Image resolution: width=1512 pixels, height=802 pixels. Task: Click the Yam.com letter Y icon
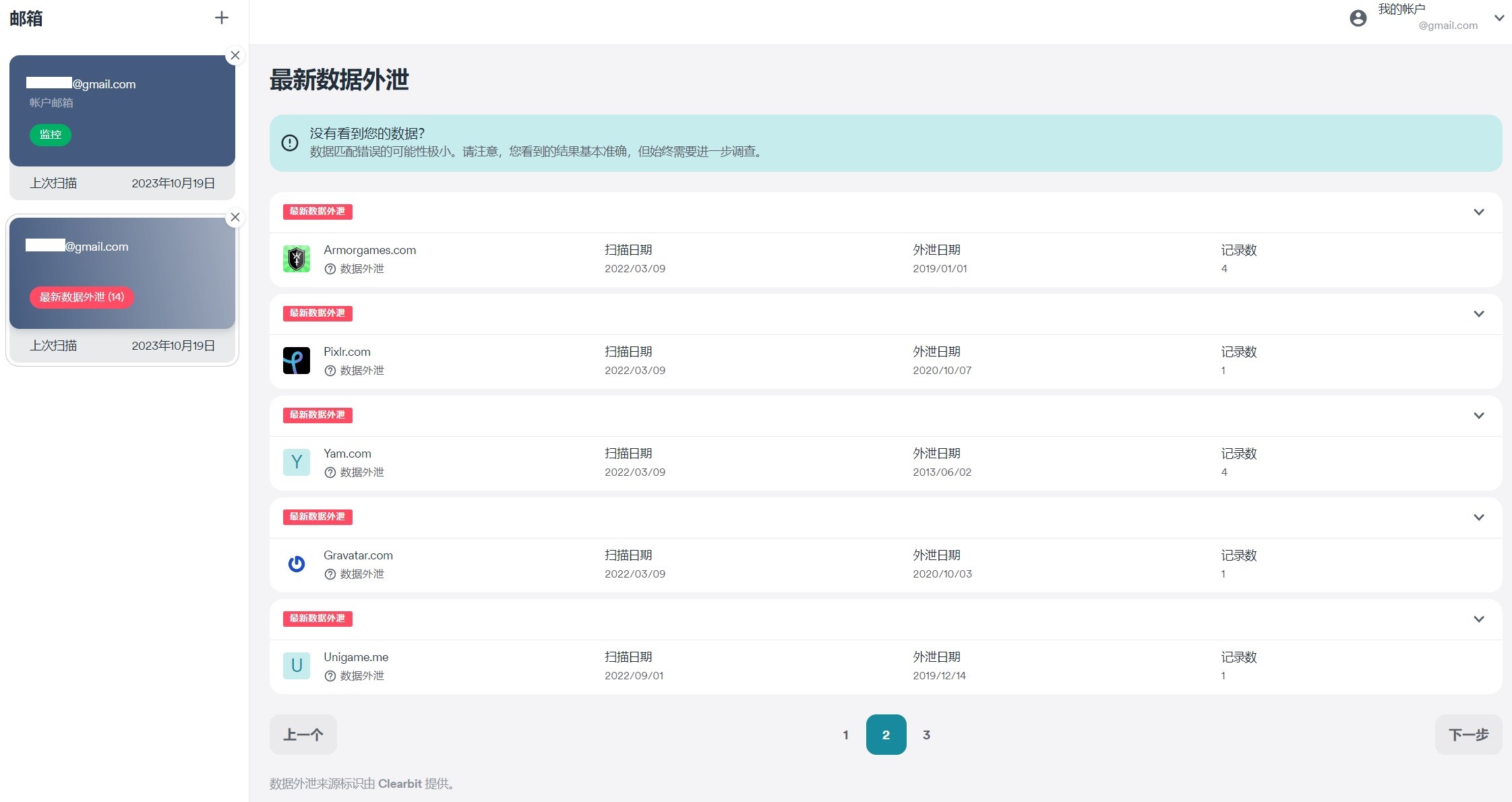(296, 462)
